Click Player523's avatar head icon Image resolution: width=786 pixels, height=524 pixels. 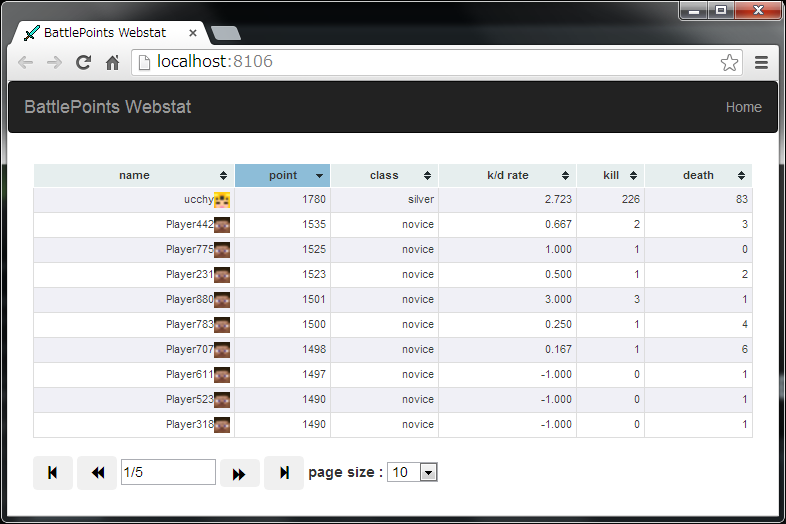pyautogui.click(x=222, y=400)
